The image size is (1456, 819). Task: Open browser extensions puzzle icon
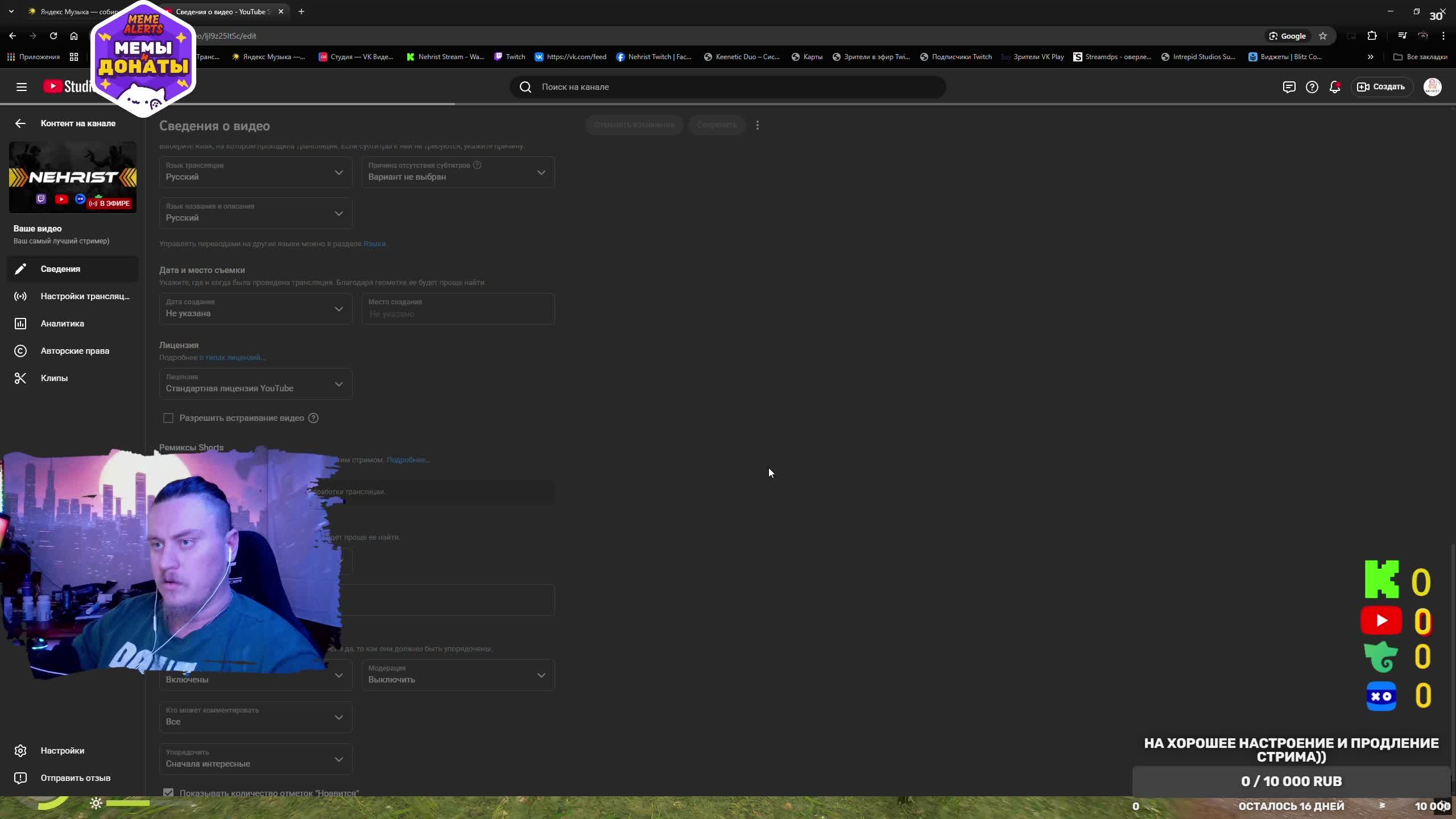tap(1372, 36)
